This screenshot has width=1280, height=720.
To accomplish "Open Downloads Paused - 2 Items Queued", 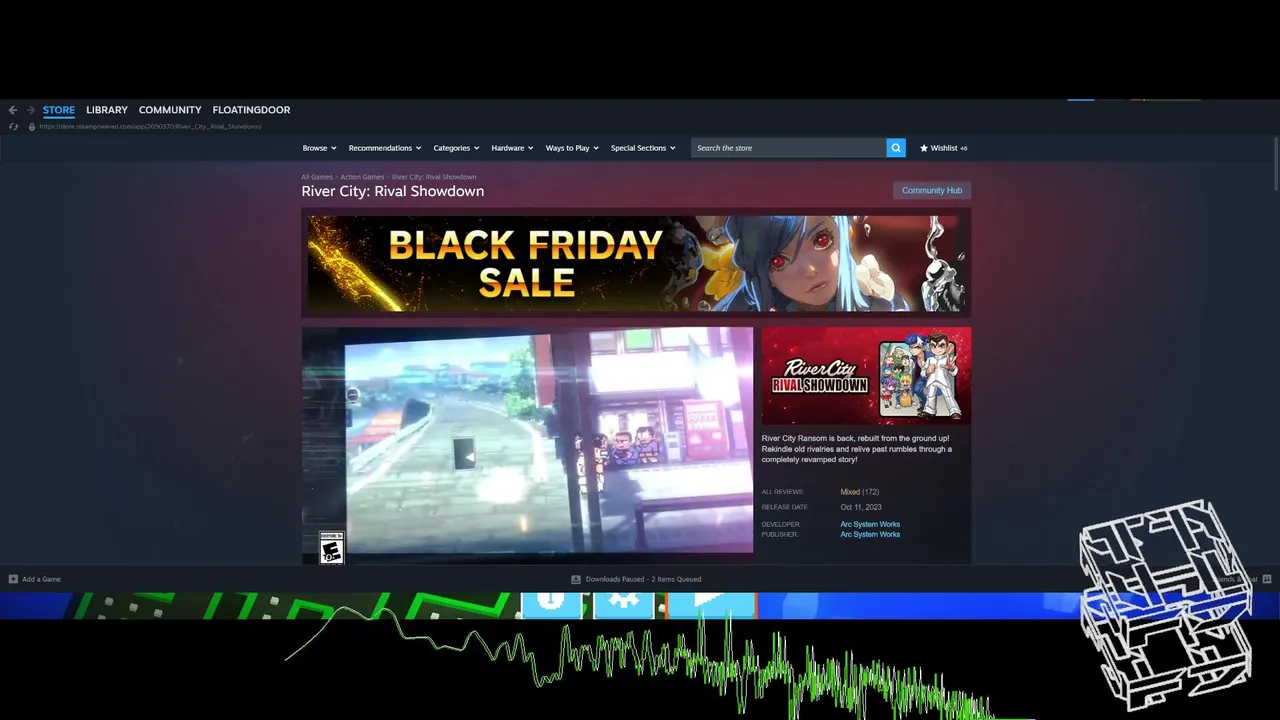I will coord(643,579).
